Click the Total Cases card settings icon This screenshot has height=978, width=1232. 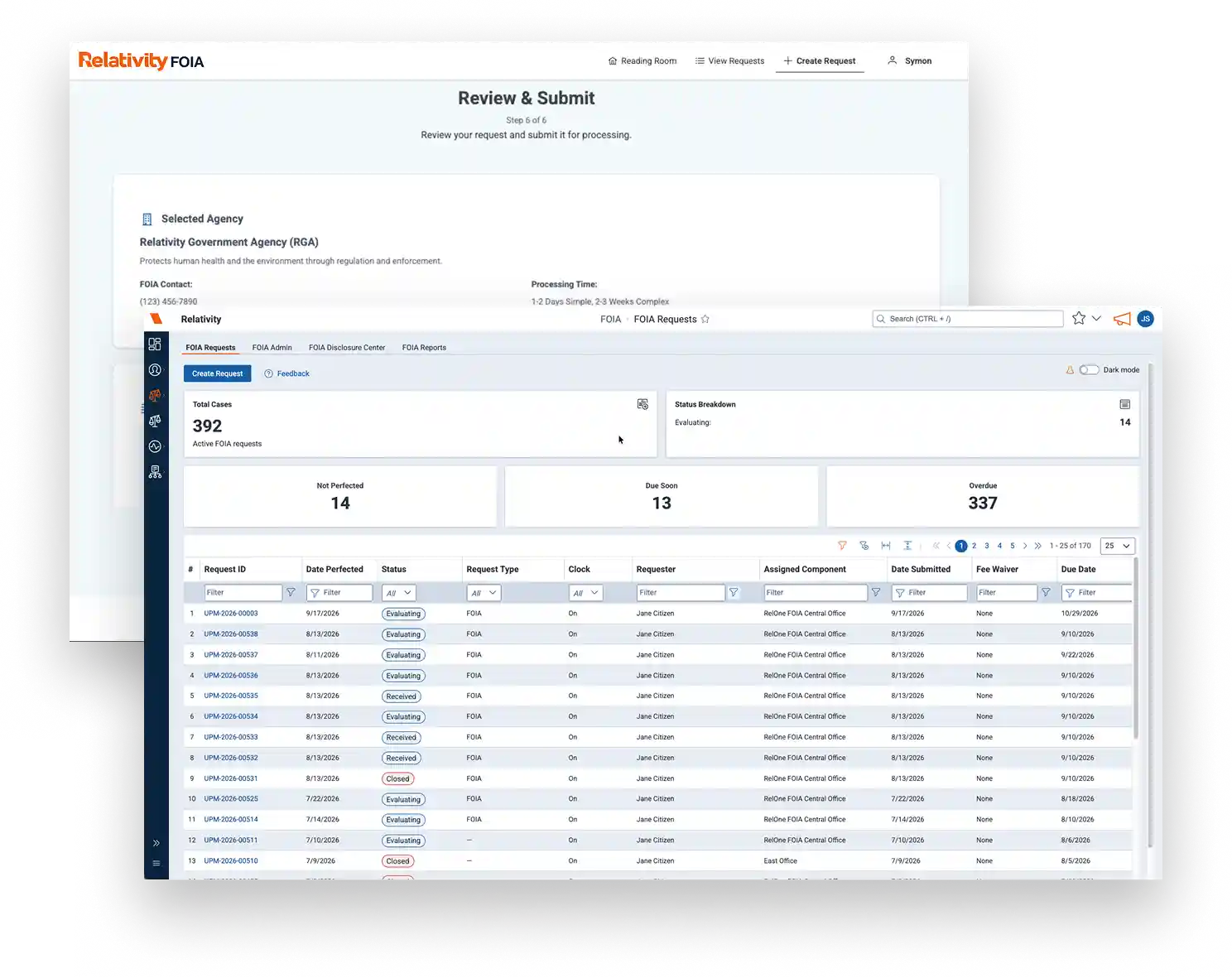pos(642,404)
